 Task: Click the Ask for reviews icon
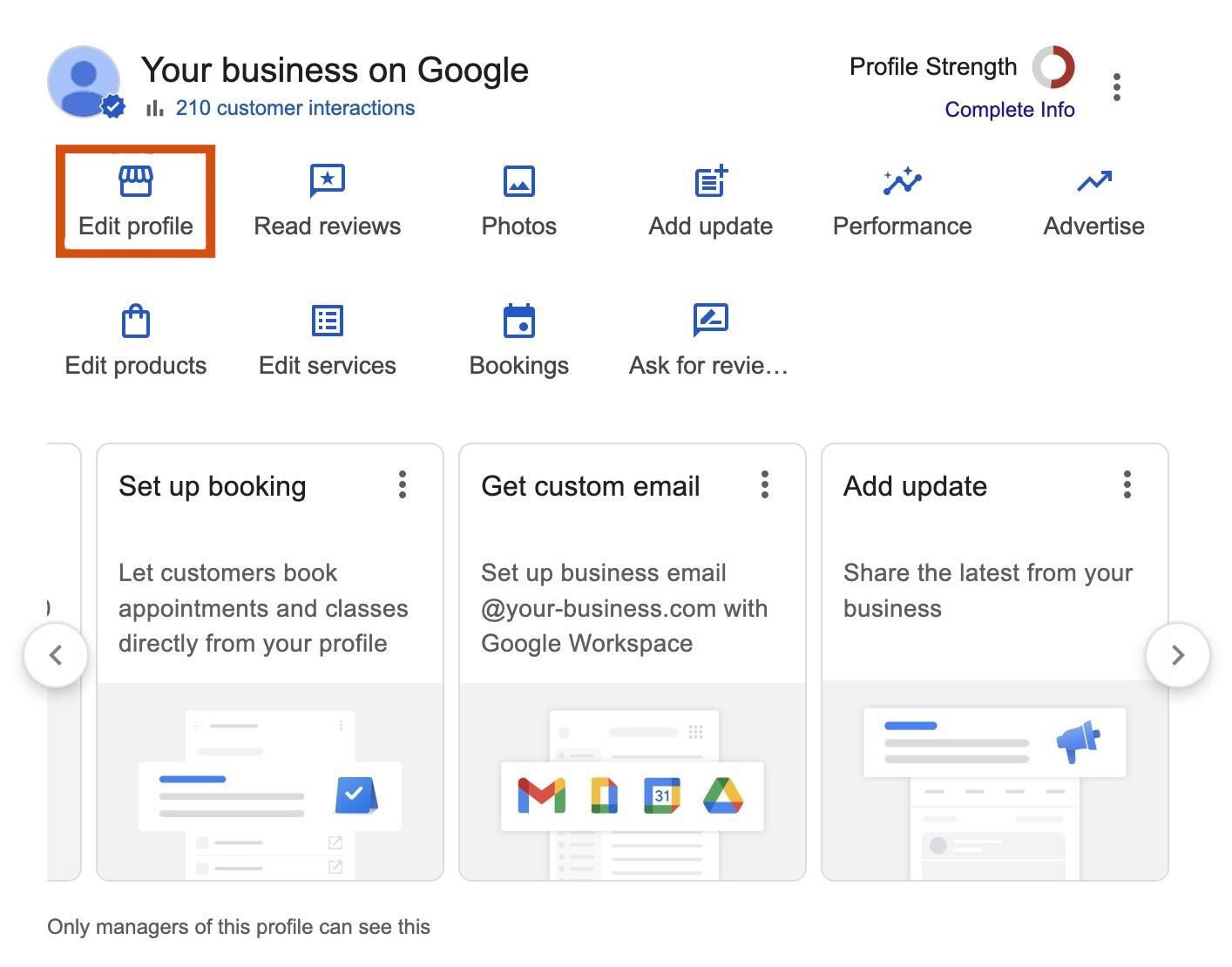(711, 321)
